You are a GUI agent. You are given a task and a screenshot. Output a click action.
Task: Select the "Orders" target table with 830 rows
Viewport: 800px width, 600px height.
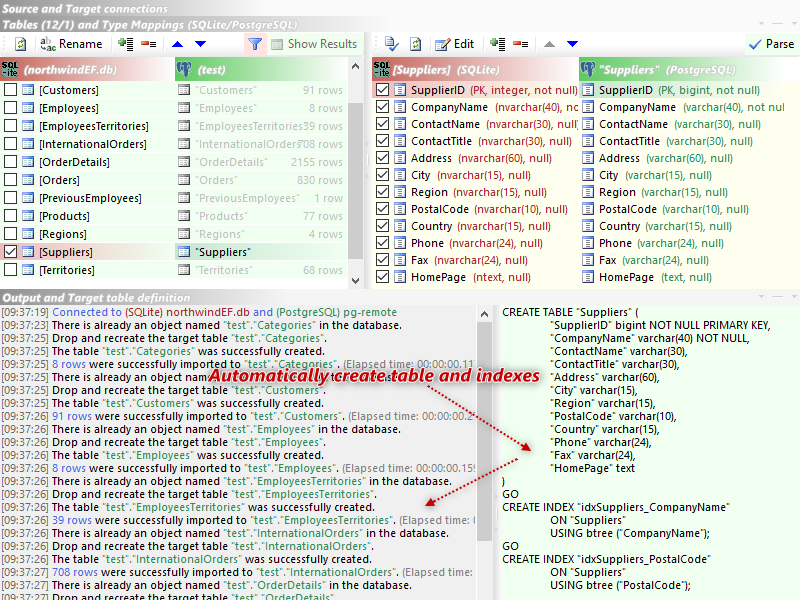tap(261, 180)
